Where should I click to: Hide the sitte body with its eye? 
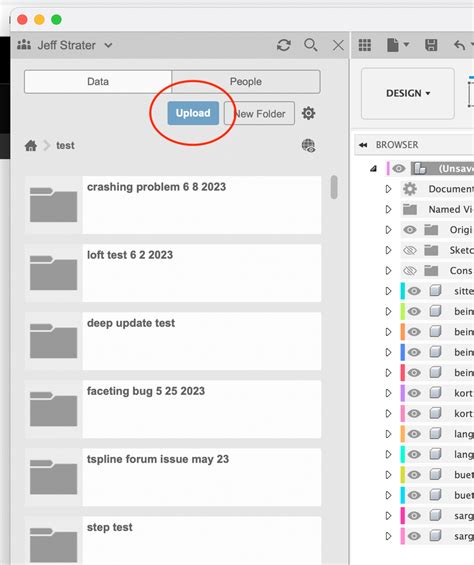click(x=414, y=291)
